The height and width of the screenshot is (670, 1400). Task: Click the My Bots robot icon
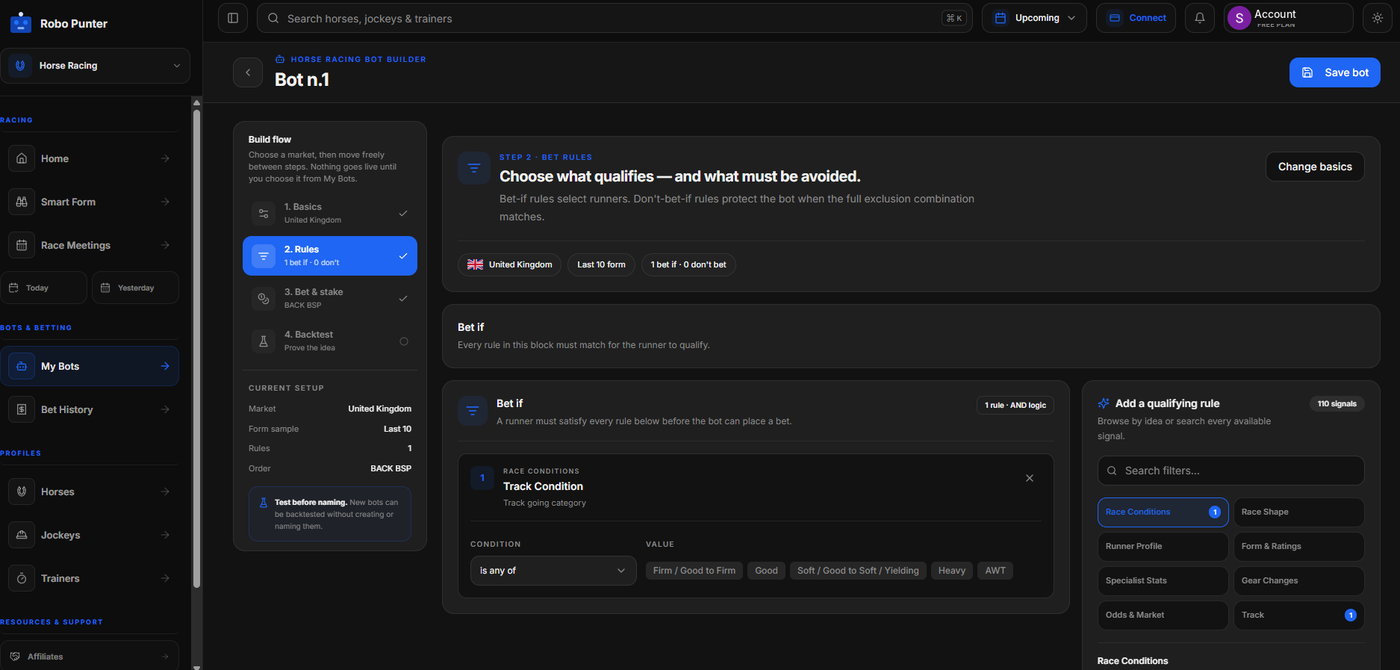click(22, 366)
